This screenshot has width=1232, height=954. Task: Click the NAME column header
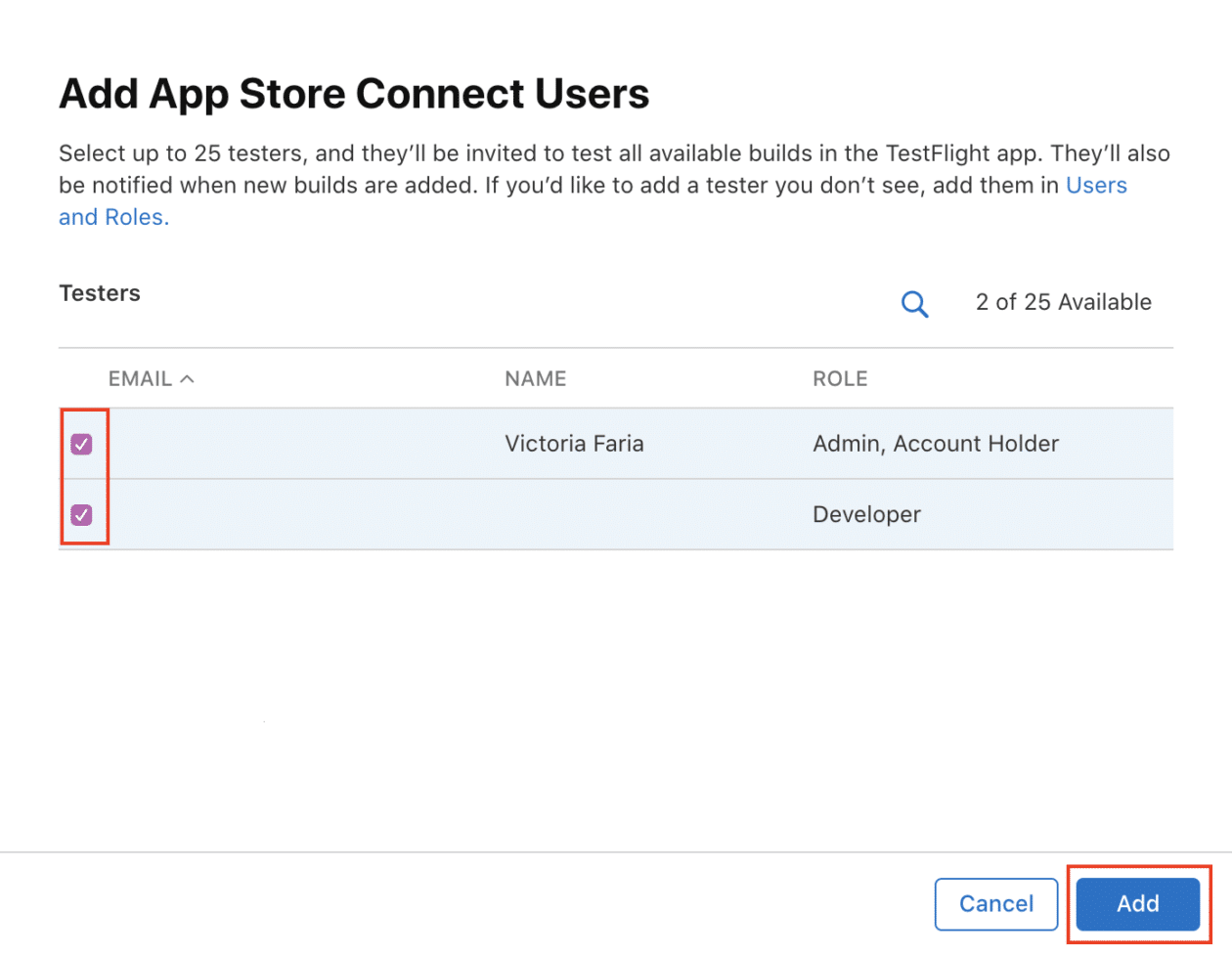tap(535, 378)
